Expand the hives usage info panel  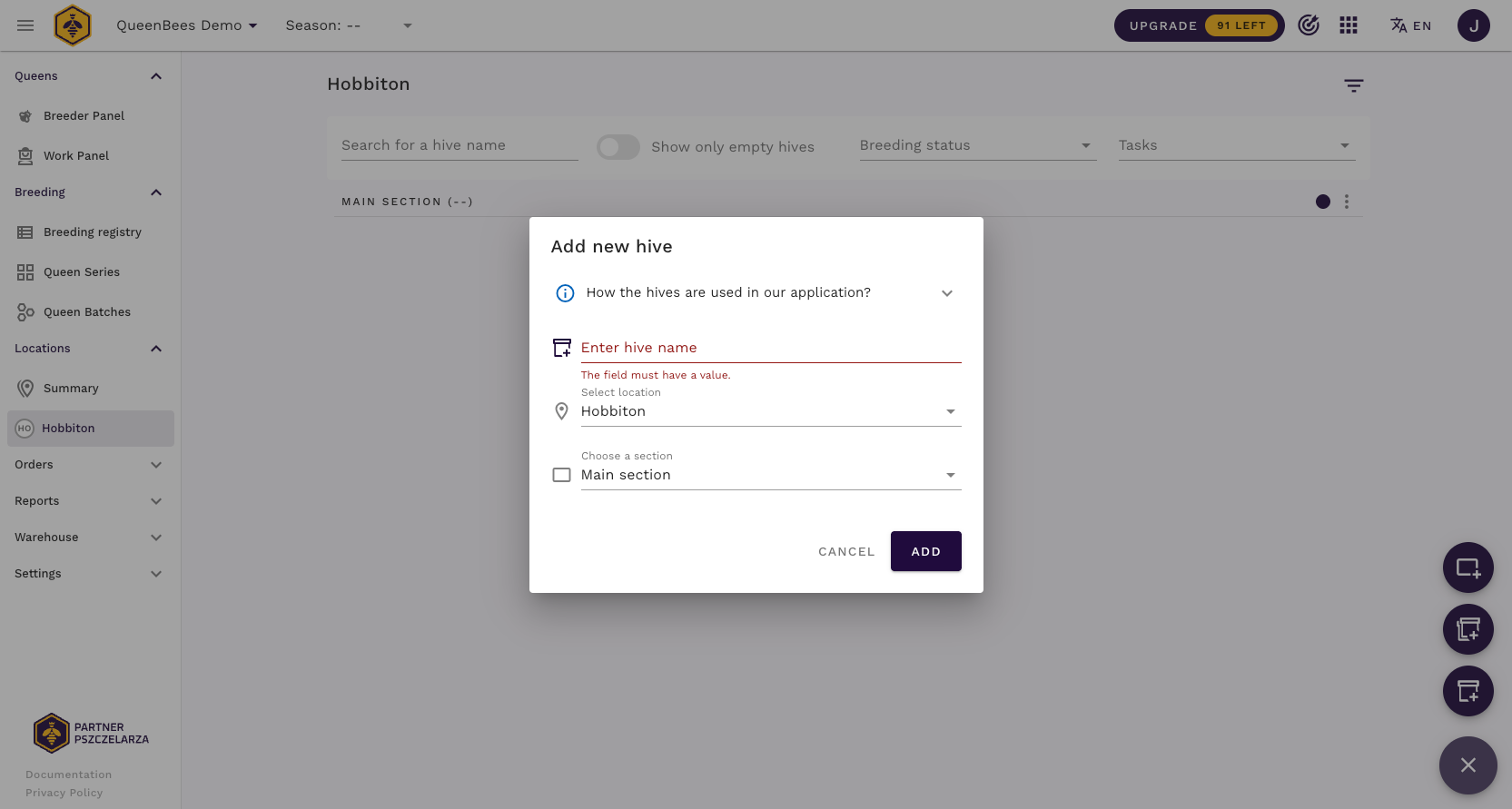947,293
